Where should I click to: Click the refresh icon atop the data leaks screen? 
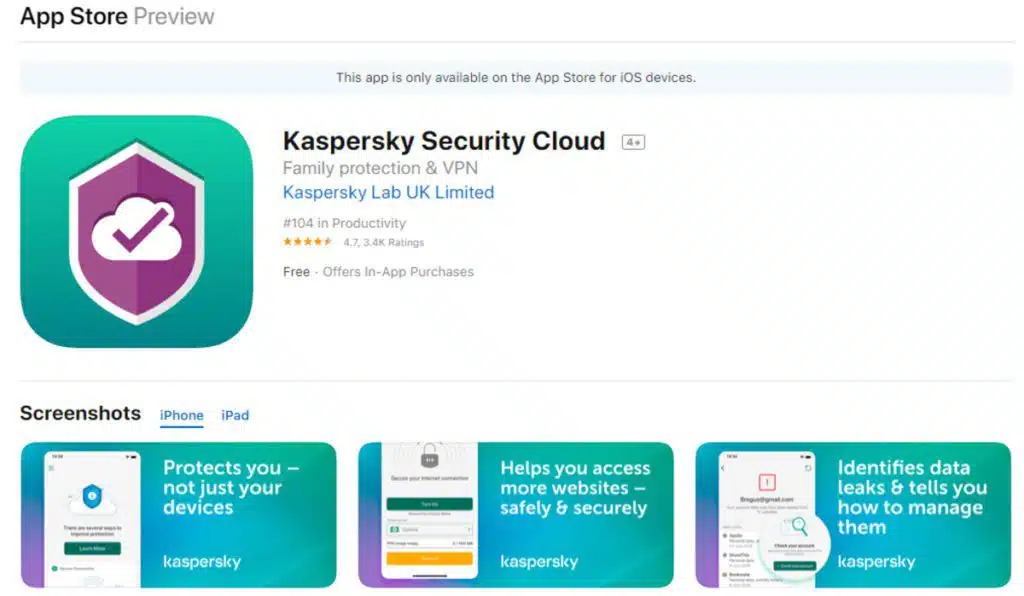(808, 467)
